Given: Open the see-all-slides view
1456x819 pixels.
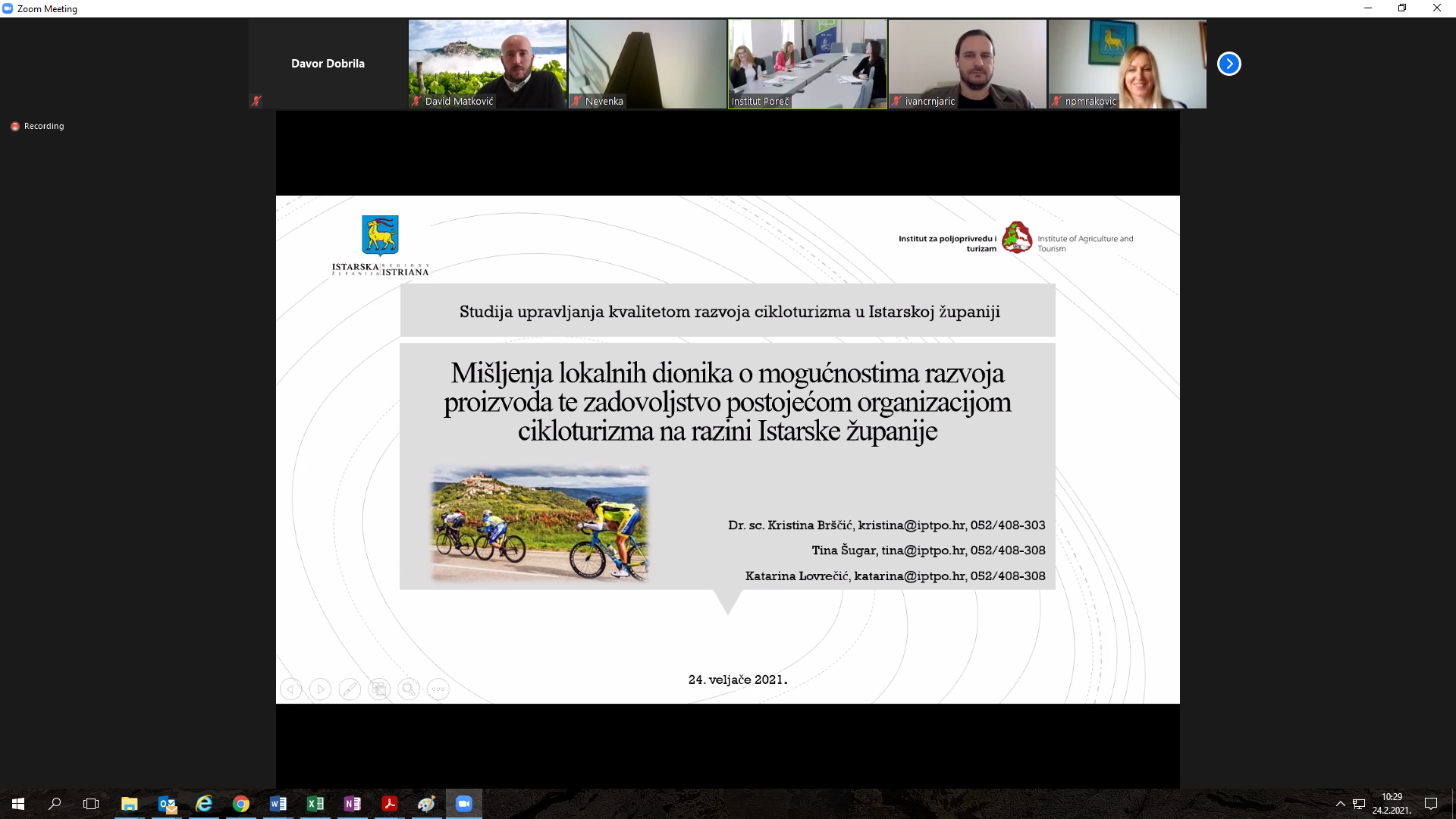Looking at the screenshot, I should click(x=379, y=689).
